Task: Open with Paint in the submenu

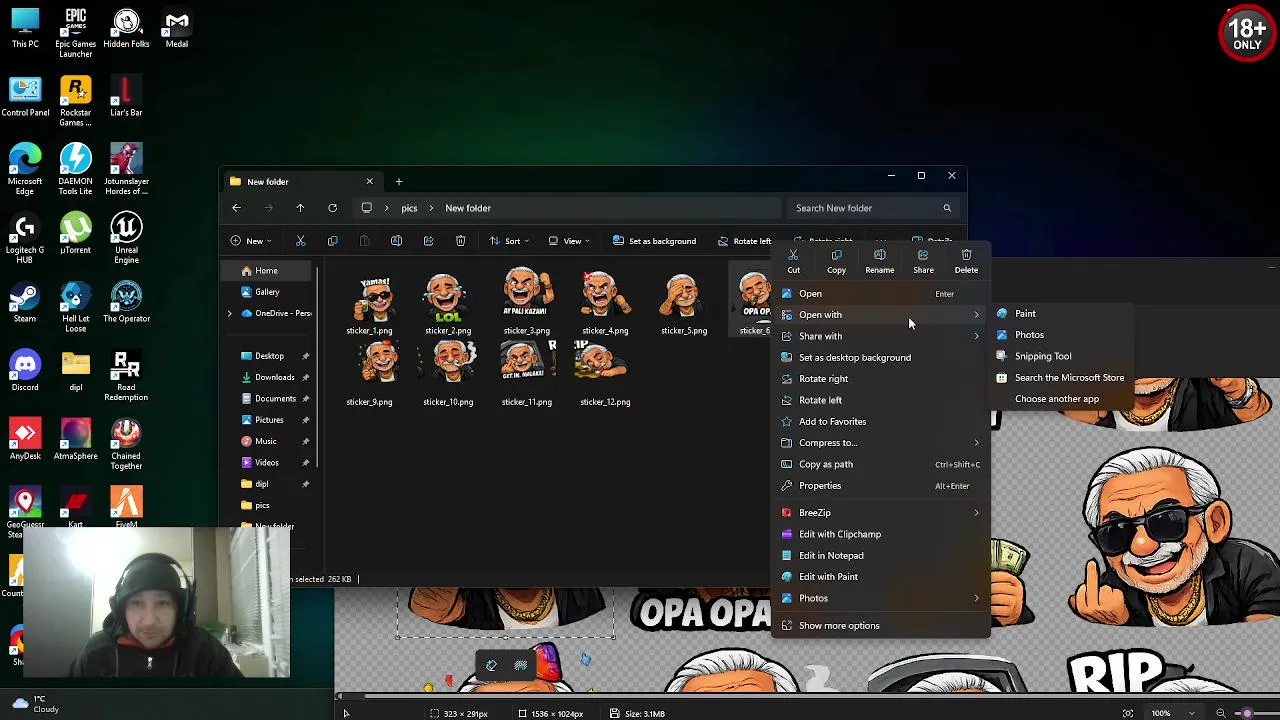Action: (1062, 314)
